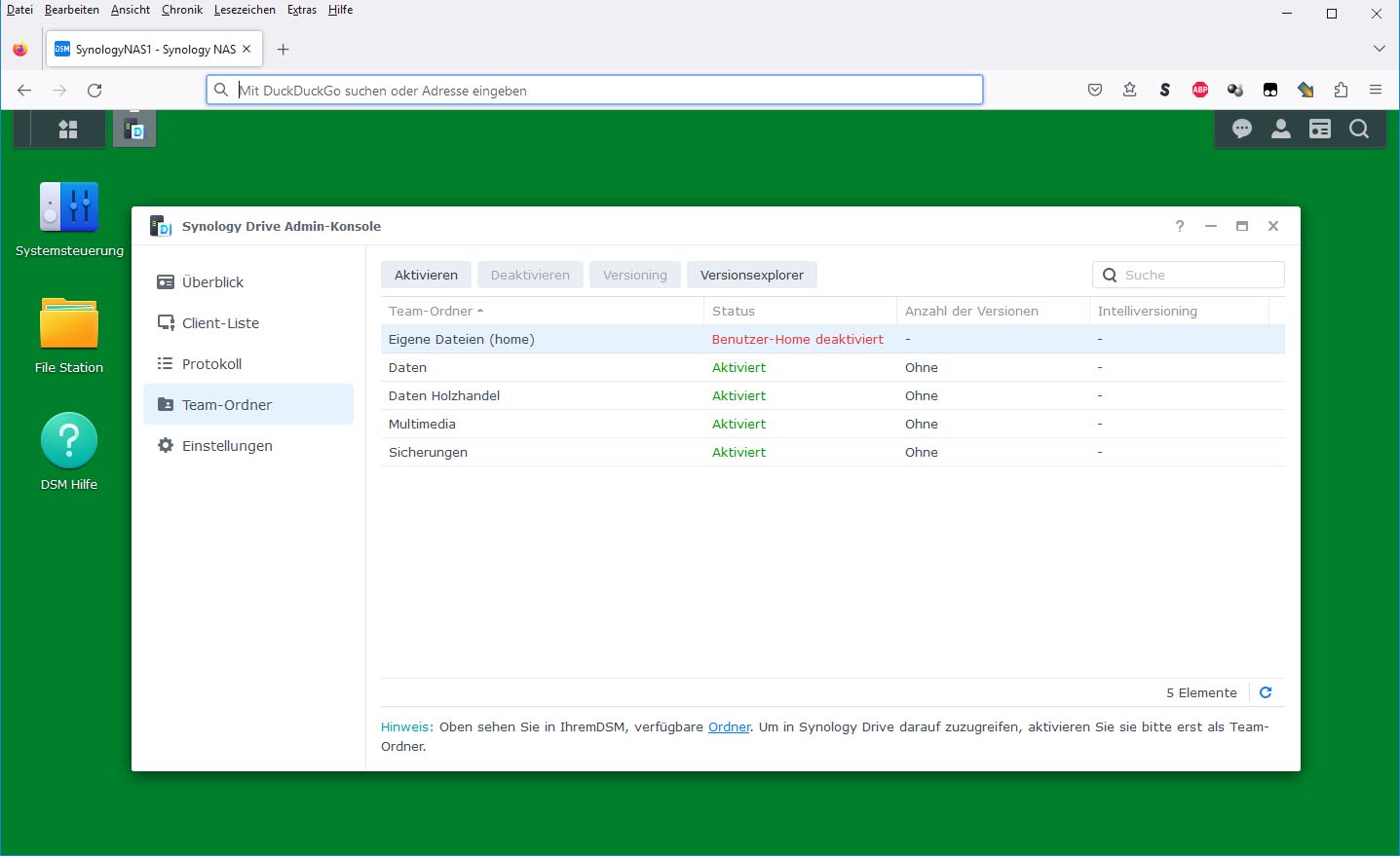Click the browser address bar
The image size is (1400, 856).
tap(594, 91)
